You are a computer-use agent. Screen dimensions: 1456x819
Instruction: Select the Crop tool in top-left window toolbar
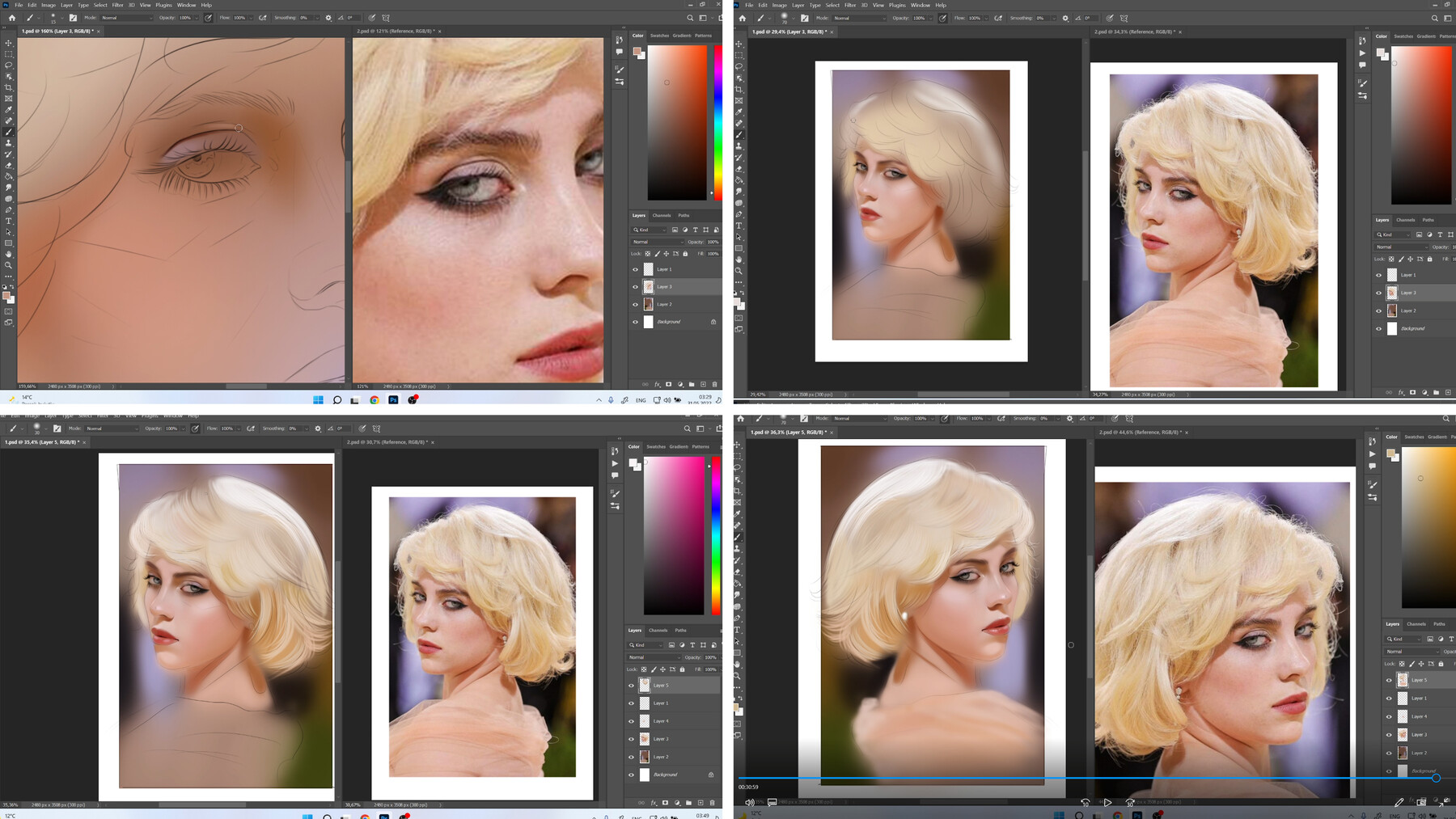tap(9, 87)
